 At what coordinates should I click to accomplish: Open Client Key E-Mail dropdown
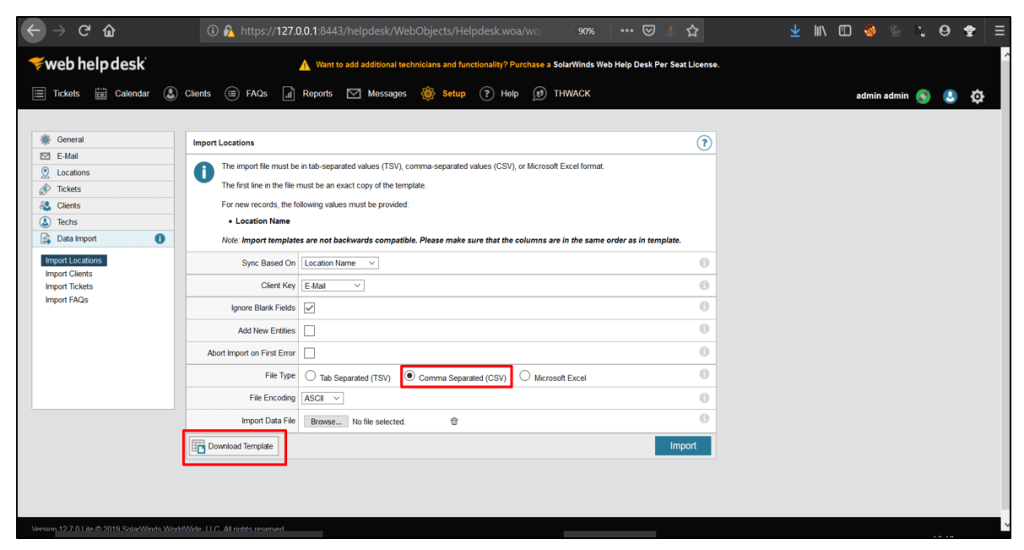332,285
